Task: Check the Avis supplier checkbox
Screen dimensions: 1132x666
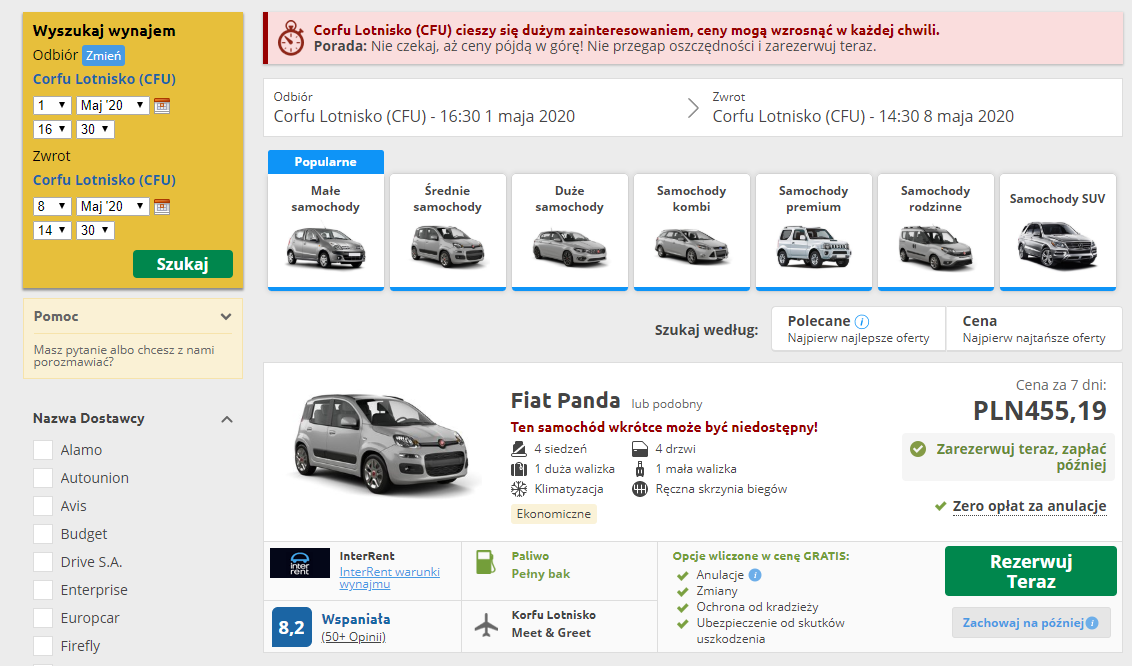Action: click(x=42, y=505)
